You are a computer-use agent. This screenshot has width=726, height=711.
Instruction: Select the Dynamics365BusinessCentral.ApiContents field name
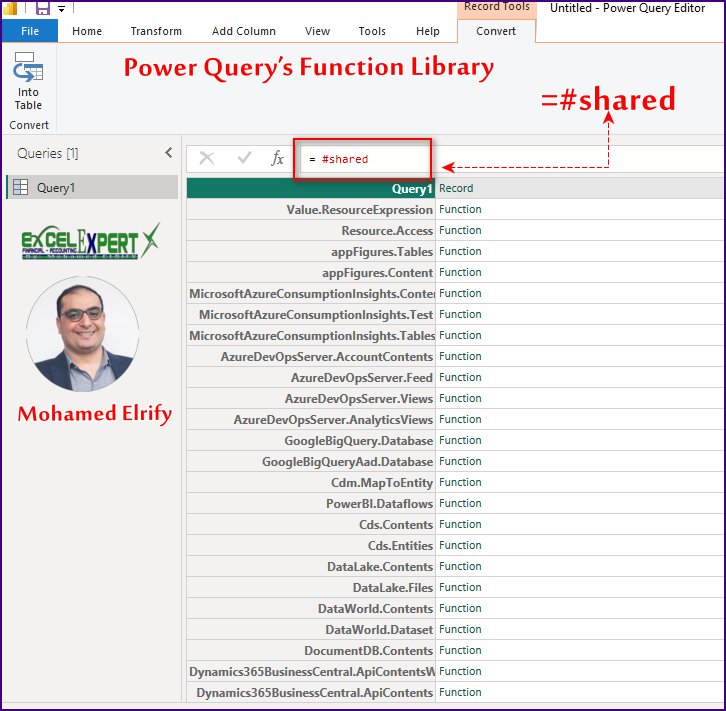(315, 693)
